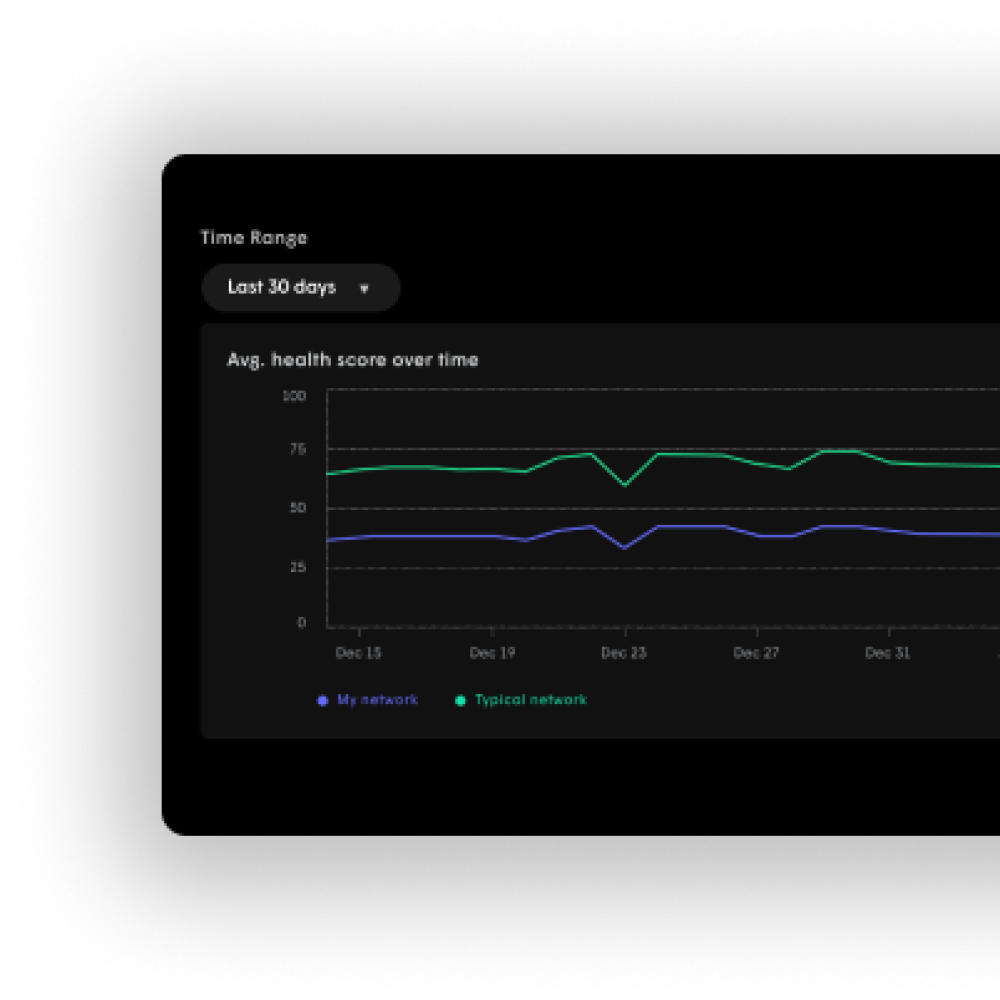Click the caret arrow in time range selector
Screen dimensions: 1000x1000
click(364, 289)
